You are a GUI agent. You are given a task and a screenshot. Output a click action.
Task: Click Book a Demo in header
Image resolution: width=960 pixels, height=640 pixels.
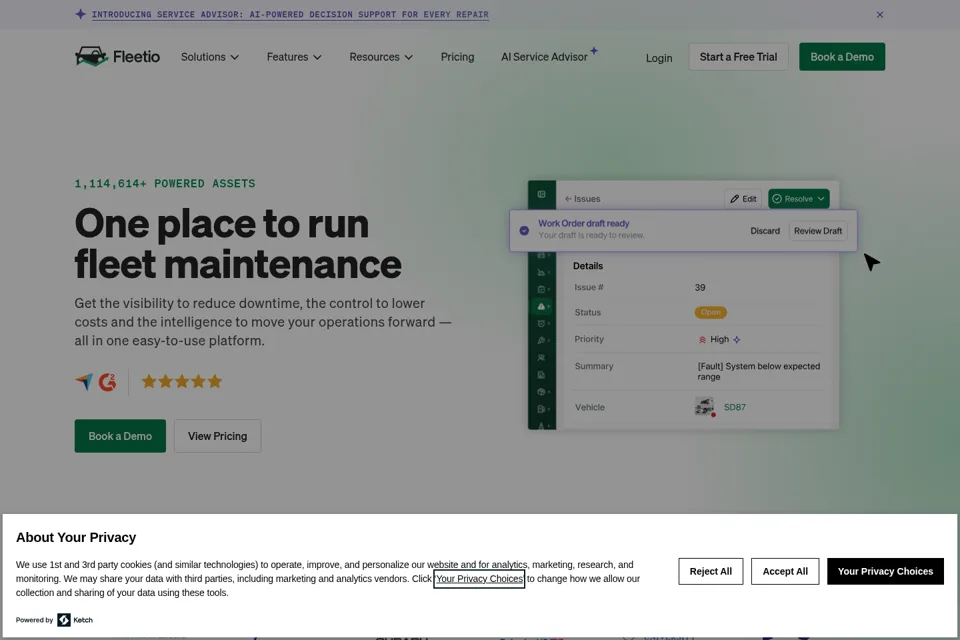[842, 57]
